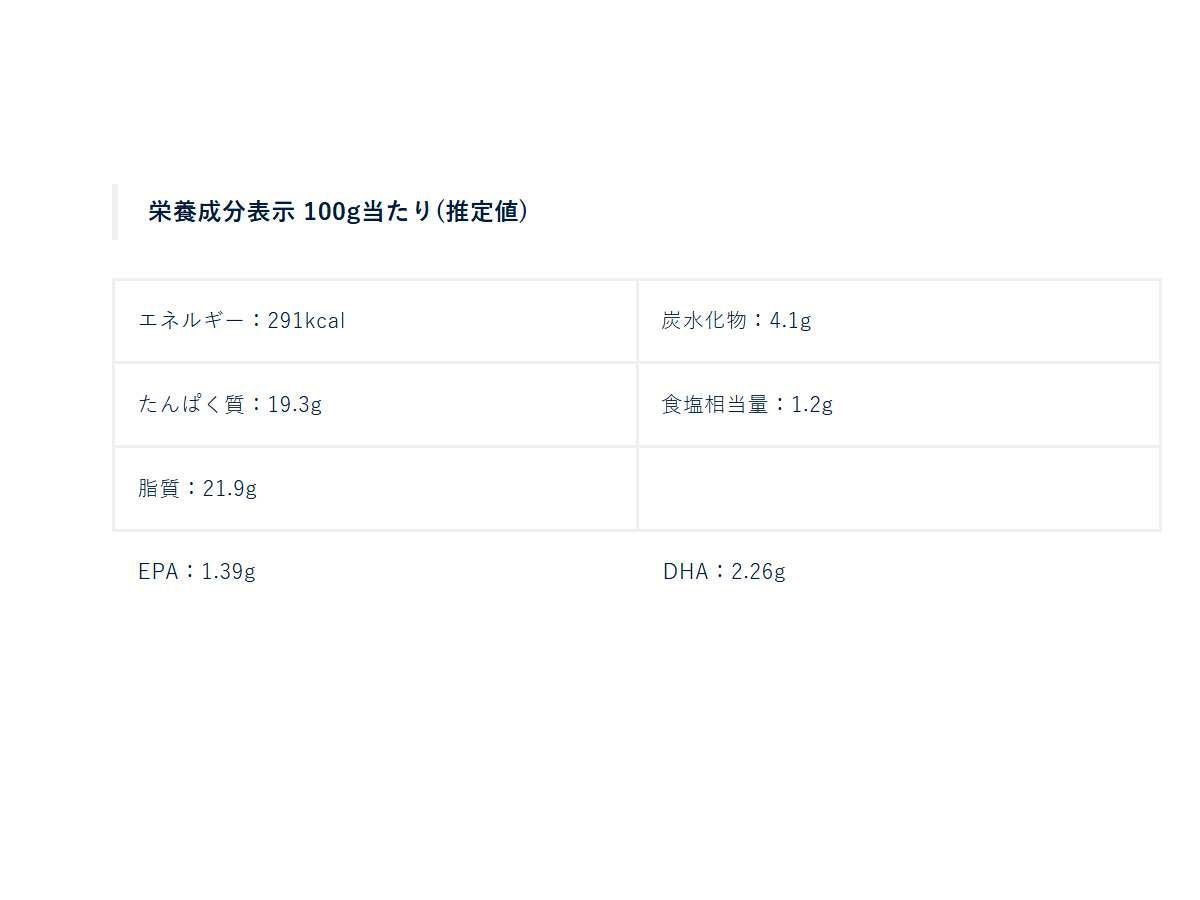Click the gray accent bar beside the heading
The width and height of the screenshot is (1200, 900).
pyautogui.click(x=115, y=212)
